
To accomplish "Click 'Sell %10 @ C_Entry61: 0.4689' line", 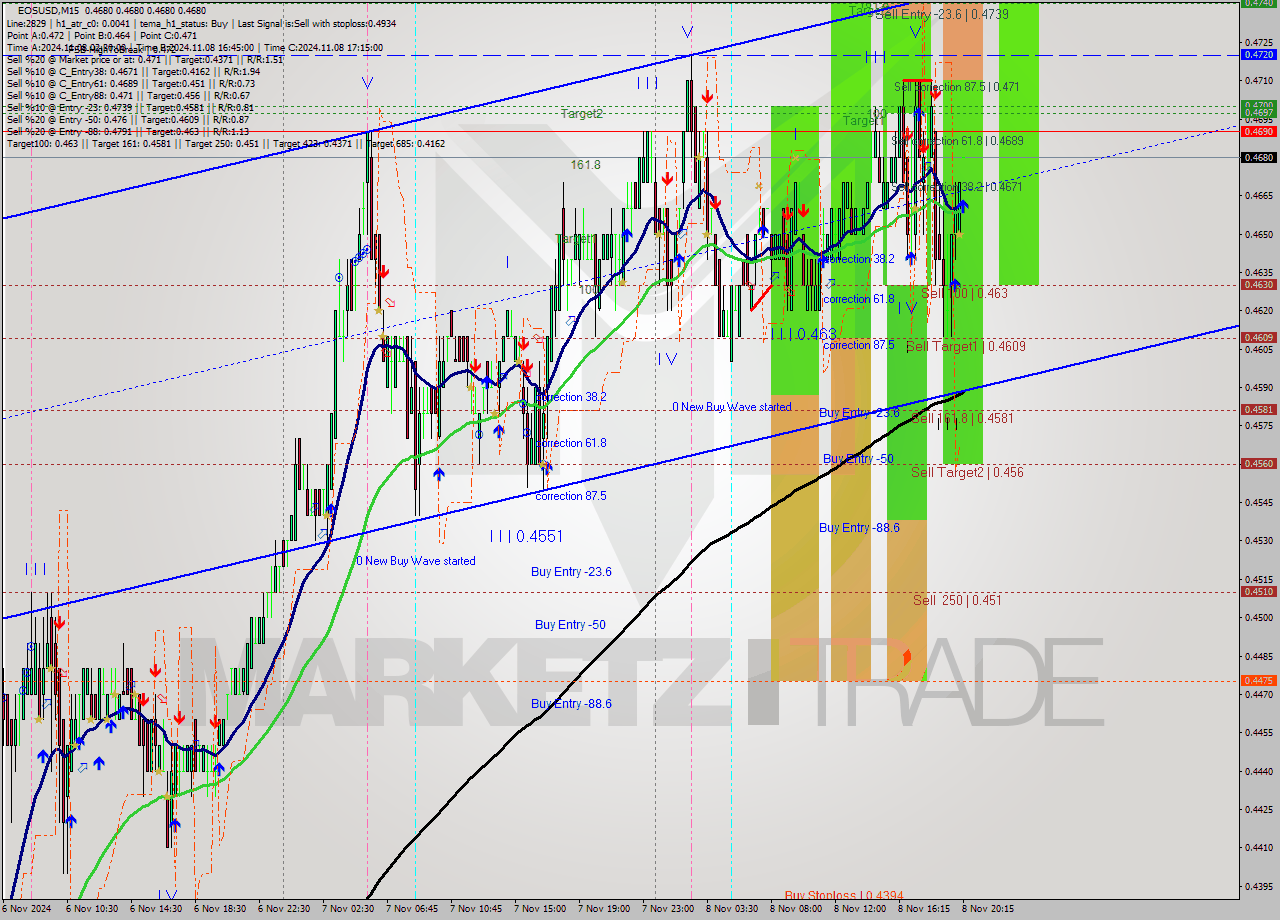I will point(130,83).
